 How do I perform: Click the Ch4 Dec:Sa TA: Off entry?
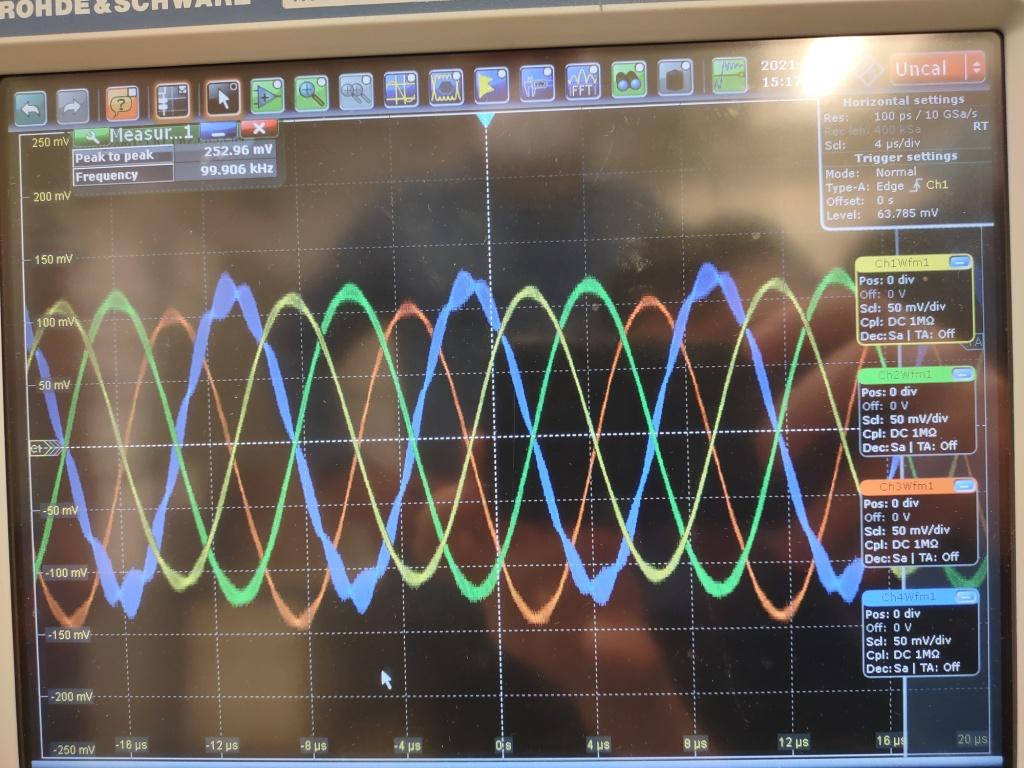point(912,667)
